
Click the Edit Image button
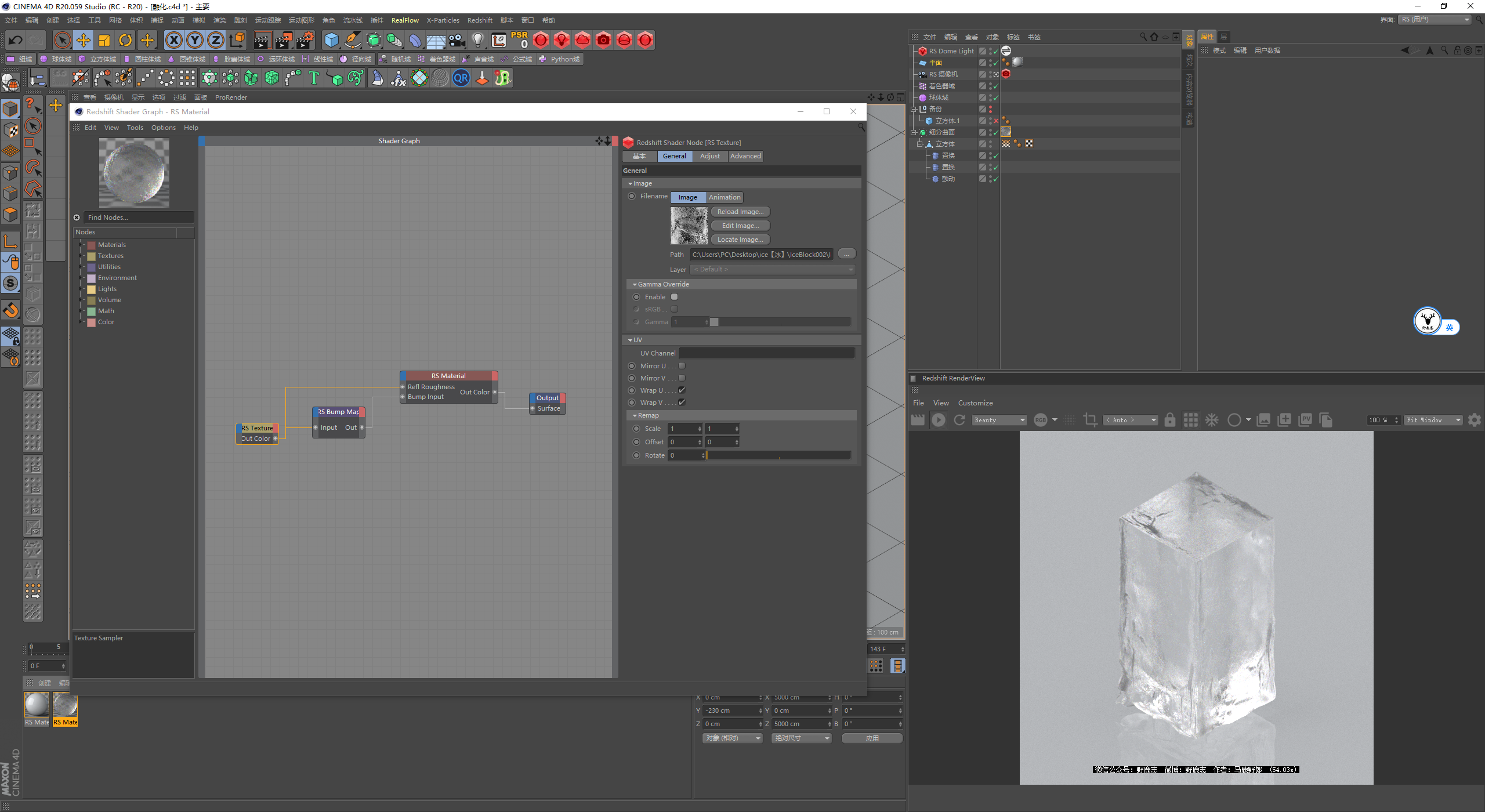(x=740, y=226)
